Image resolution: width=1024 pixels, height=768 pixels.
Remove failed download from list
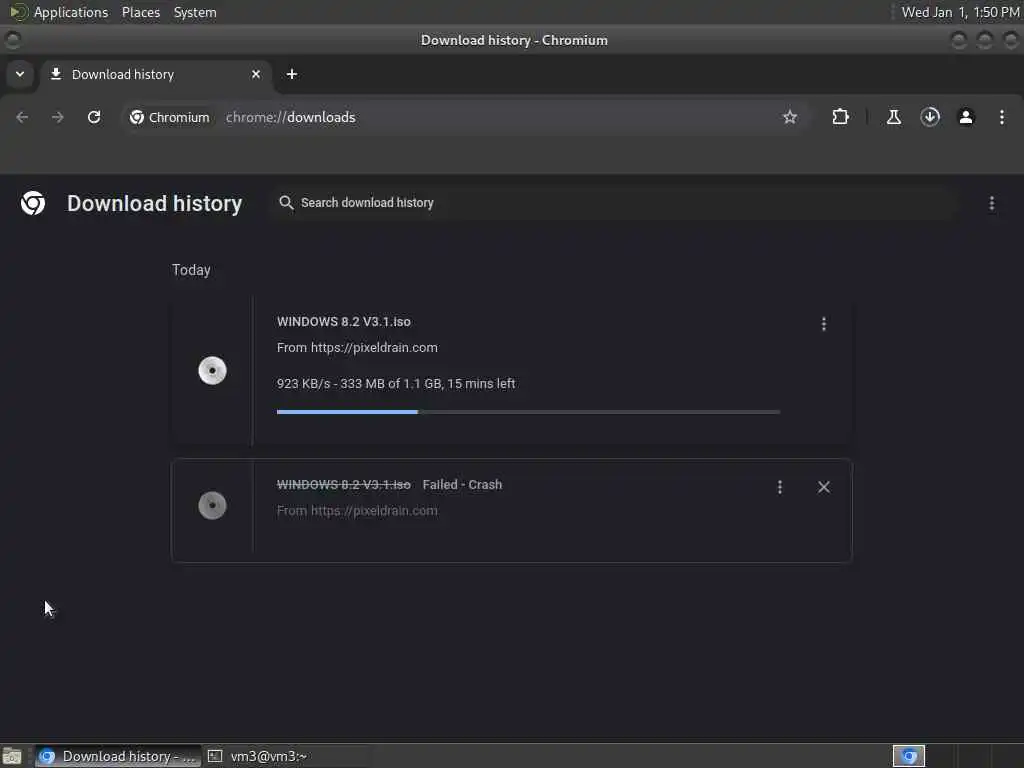824,487
